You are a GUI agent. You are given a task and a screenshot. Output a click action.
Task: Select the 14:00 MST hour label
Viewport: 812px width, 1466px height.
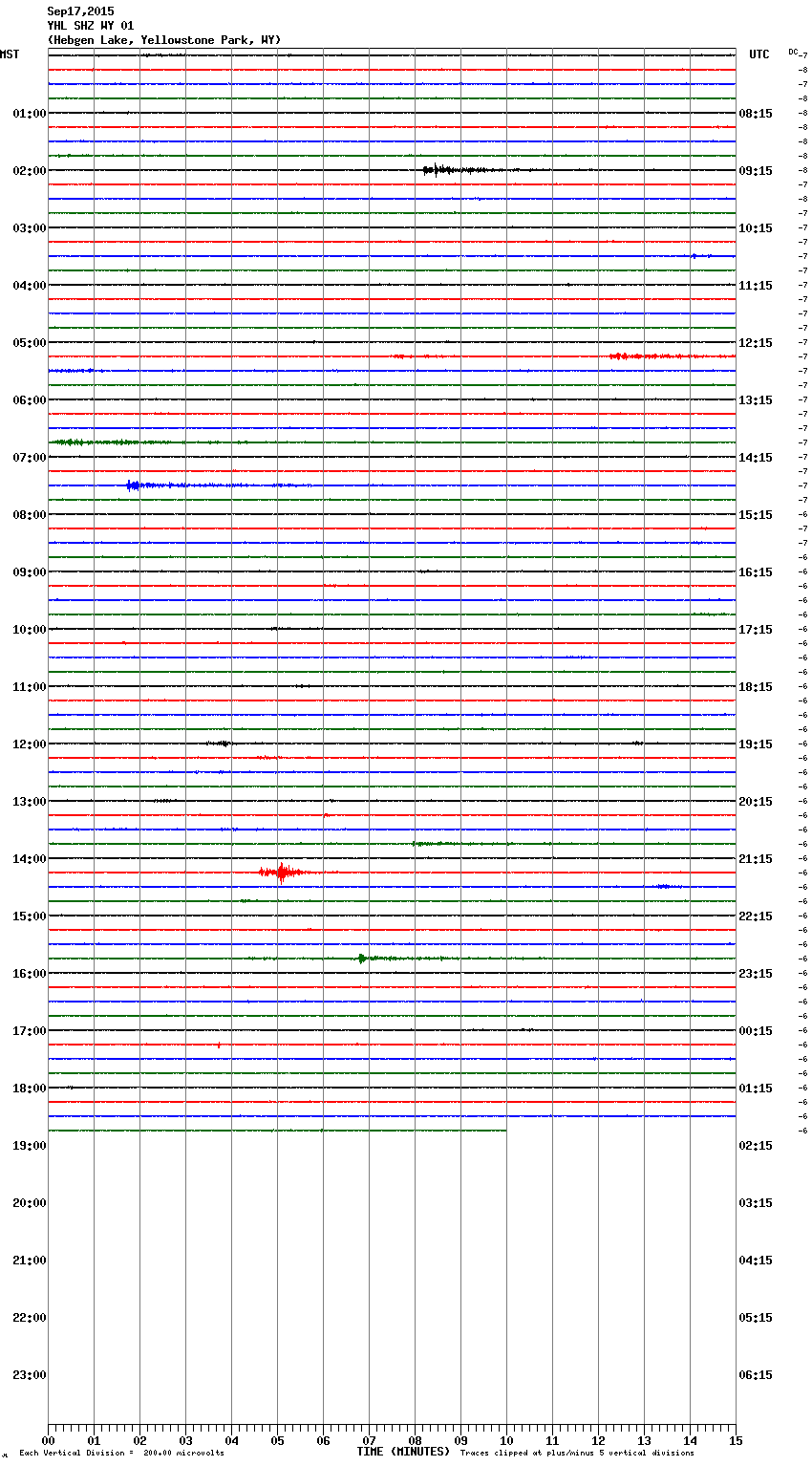tap(29, 859)
